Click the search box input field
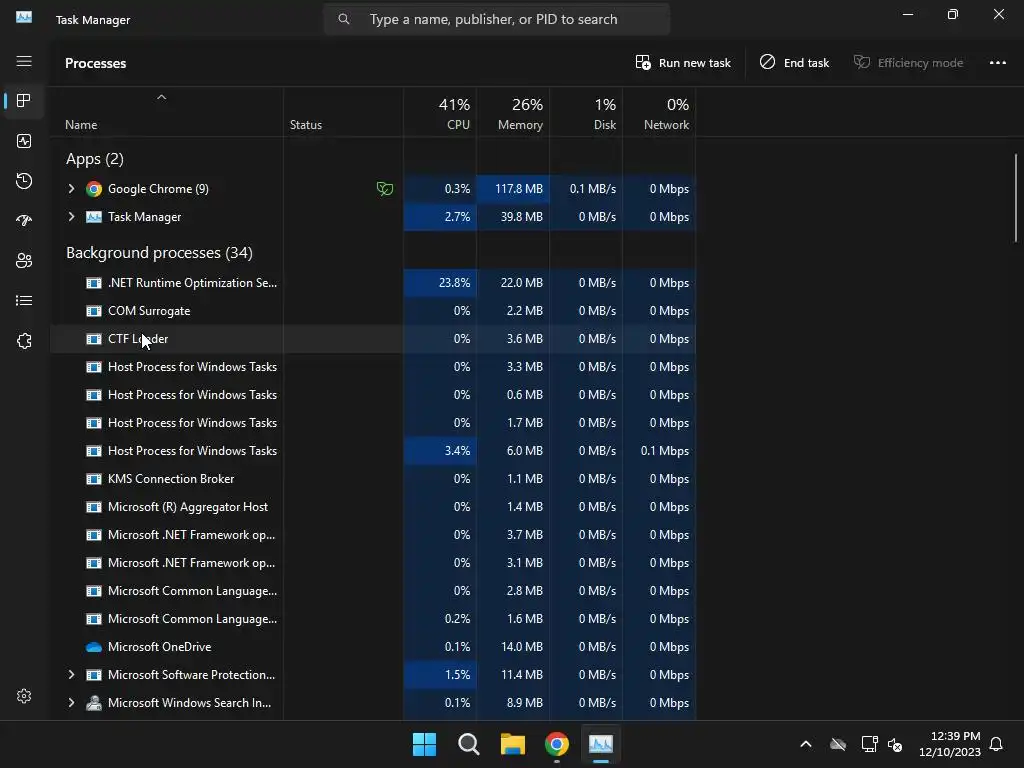This screenshot has width=1024, height=768. [497, 20]
